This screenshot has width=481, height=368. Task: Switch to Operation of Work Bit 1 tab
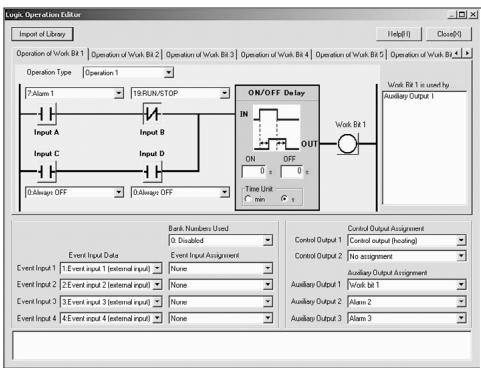pyautogui.click(x=50, y=53)
